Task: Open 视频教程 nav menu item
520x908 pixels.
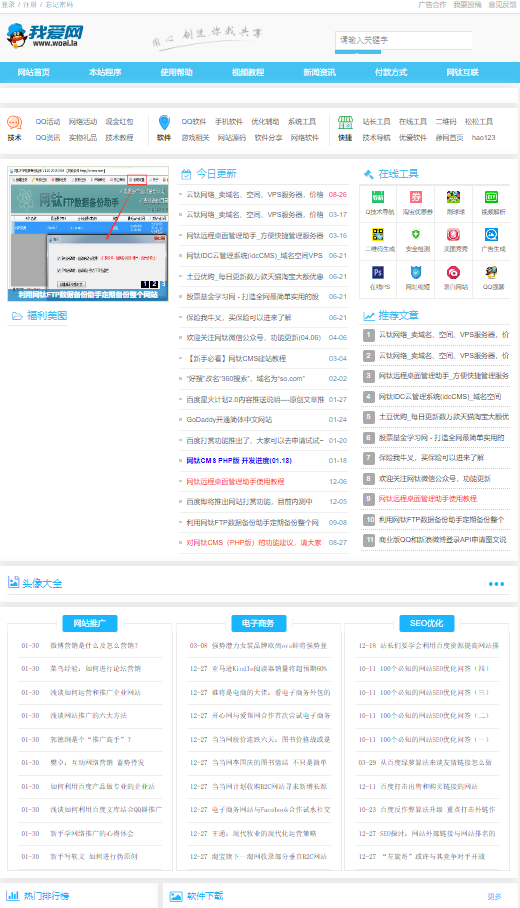Action: tap(248, 72)
